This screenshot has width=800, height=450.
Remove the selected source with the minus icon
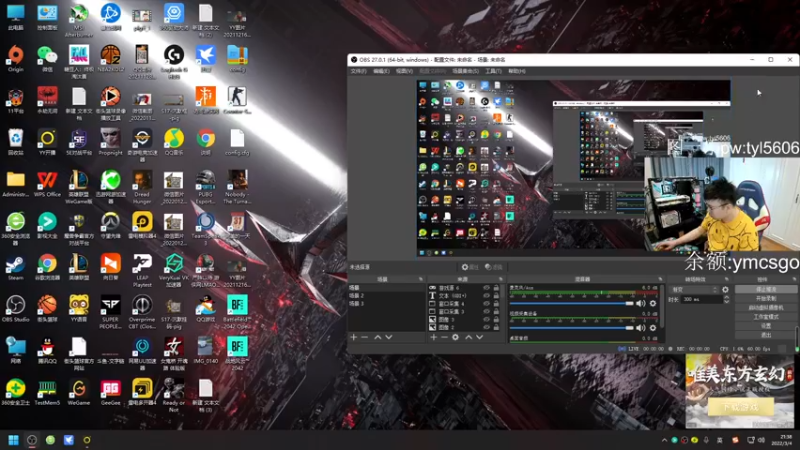pyautogui.click(x=444, y=337)
